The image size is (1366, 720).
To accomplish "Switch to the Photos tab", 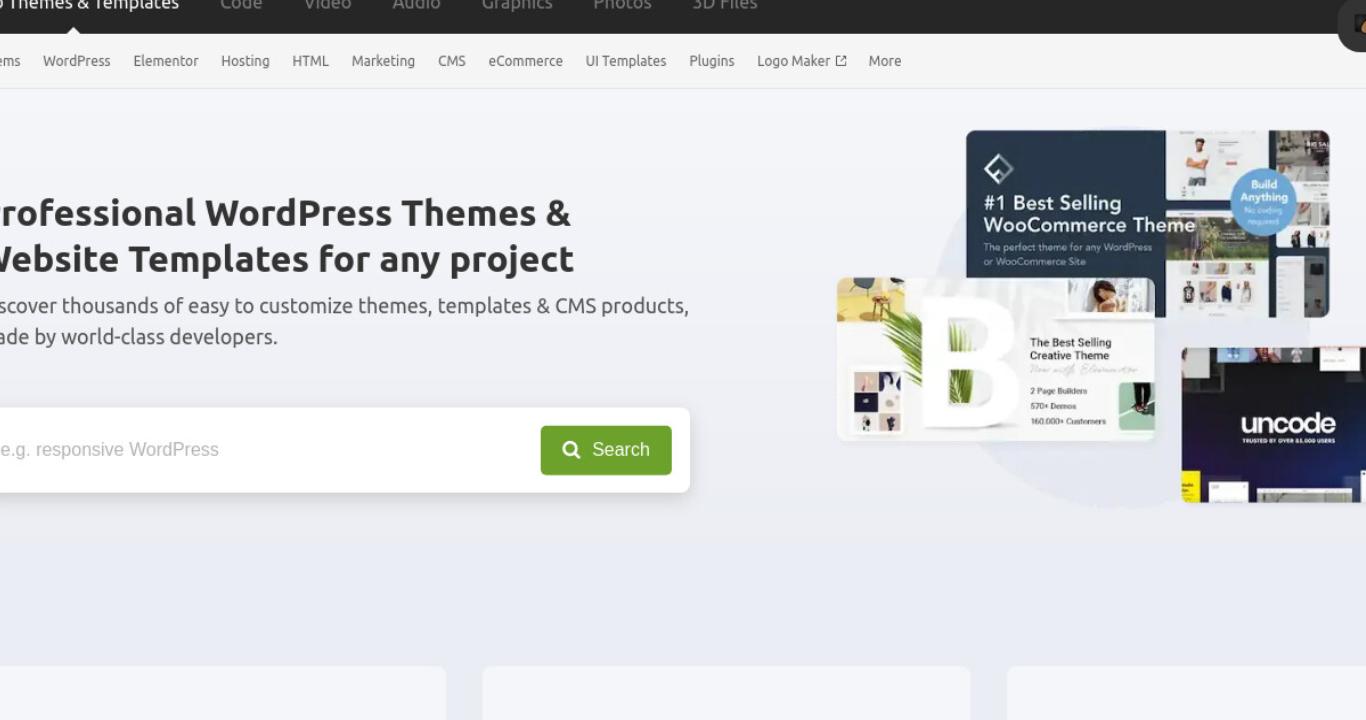I will (622, 5).
